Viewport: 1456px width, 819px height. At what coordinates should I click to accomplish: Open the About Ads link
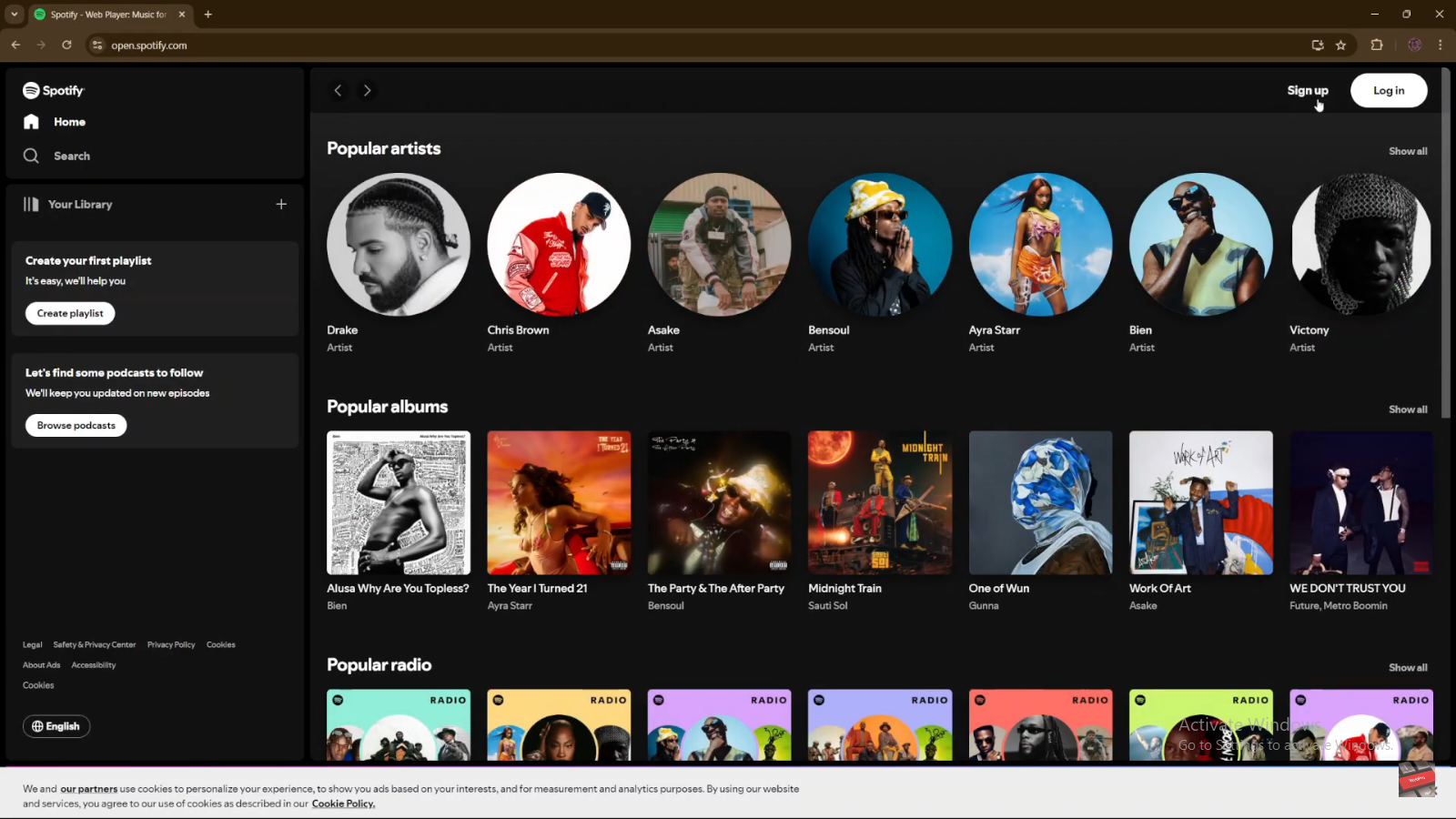(42, 665)
